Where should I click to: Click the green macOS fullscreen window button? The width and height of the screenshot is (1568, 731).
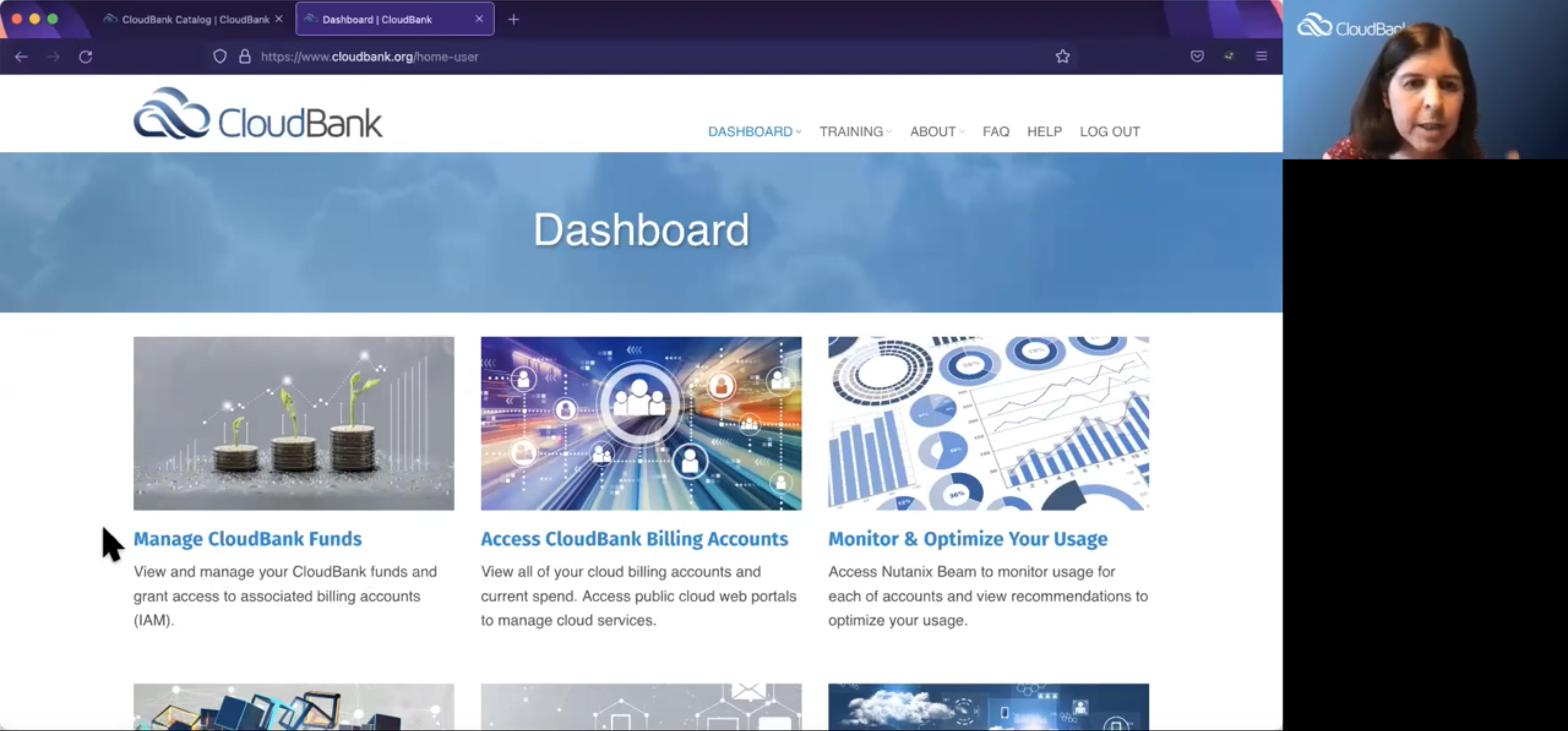pyautogui.click(x=52, y=19)
